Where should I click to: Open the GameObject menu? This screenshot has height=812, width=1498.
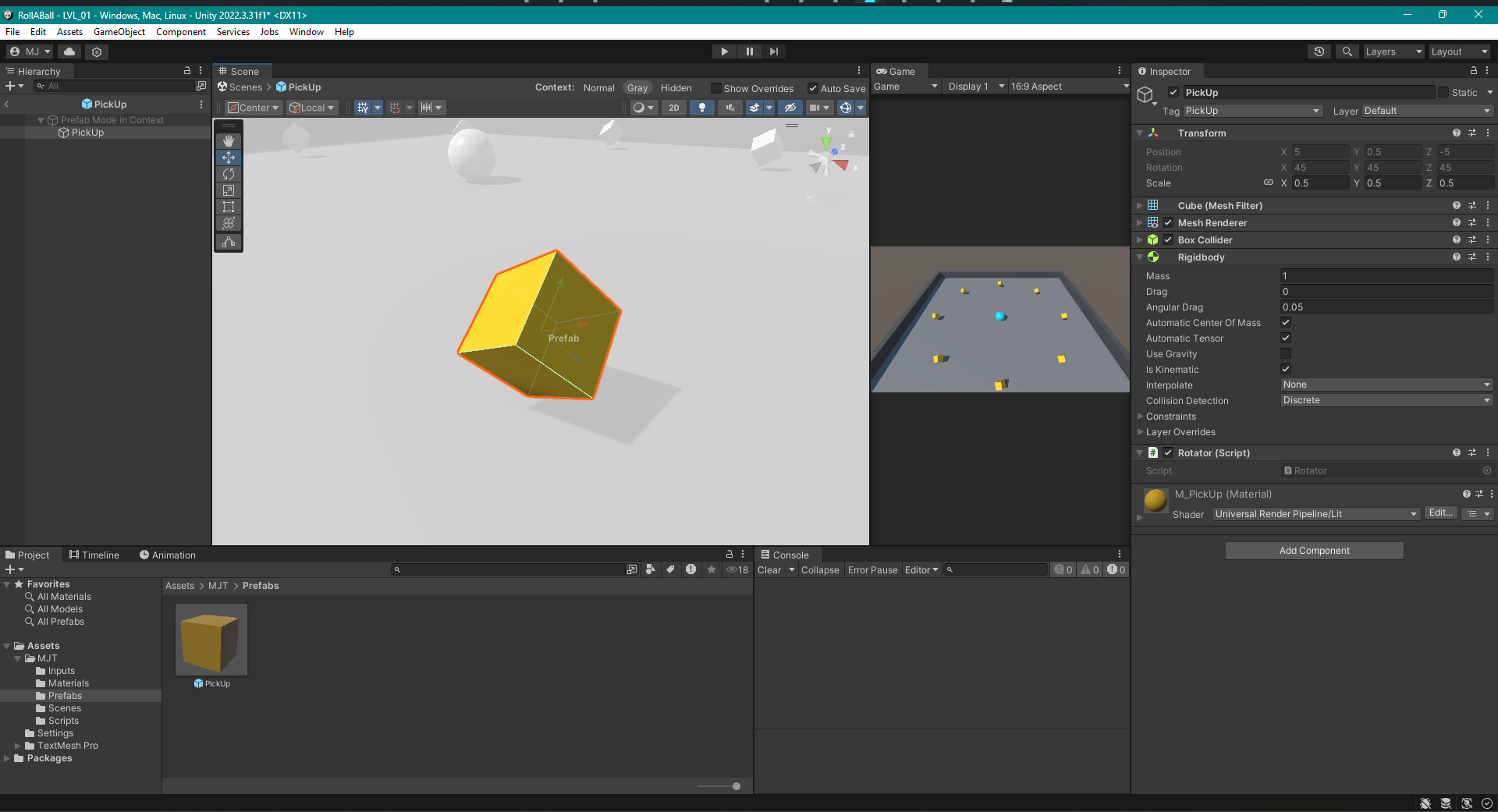click(119, 32)
